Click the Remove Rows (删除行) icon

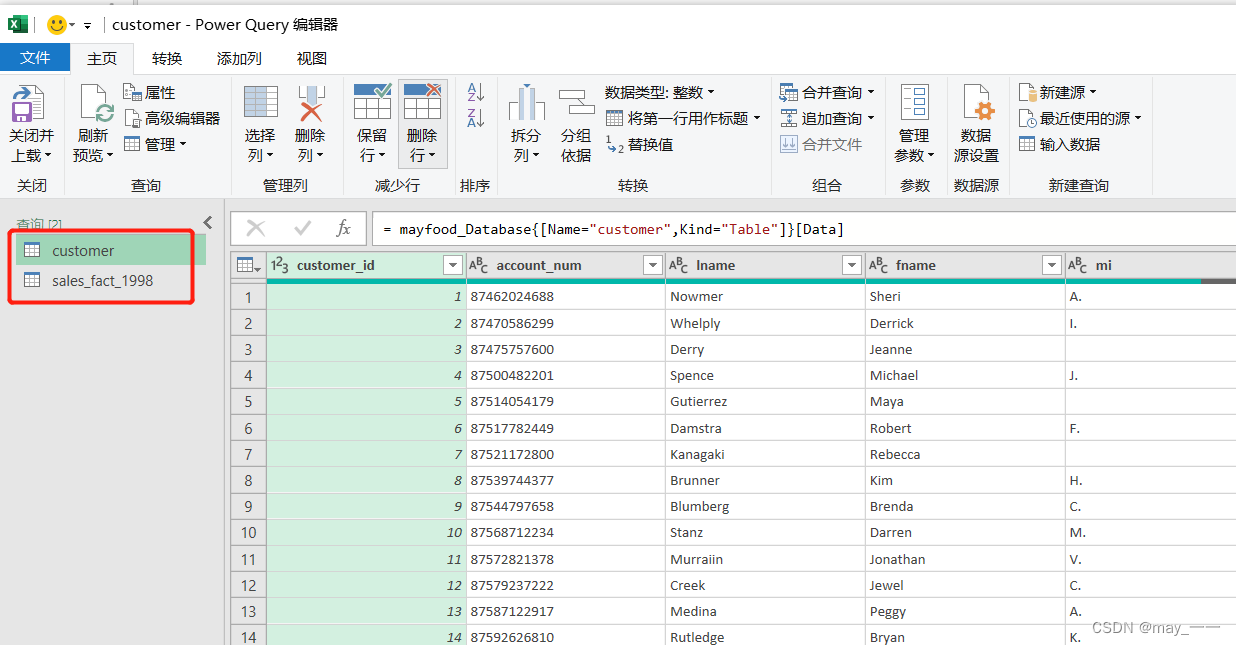pyautogui.click(x=422, y=102)
